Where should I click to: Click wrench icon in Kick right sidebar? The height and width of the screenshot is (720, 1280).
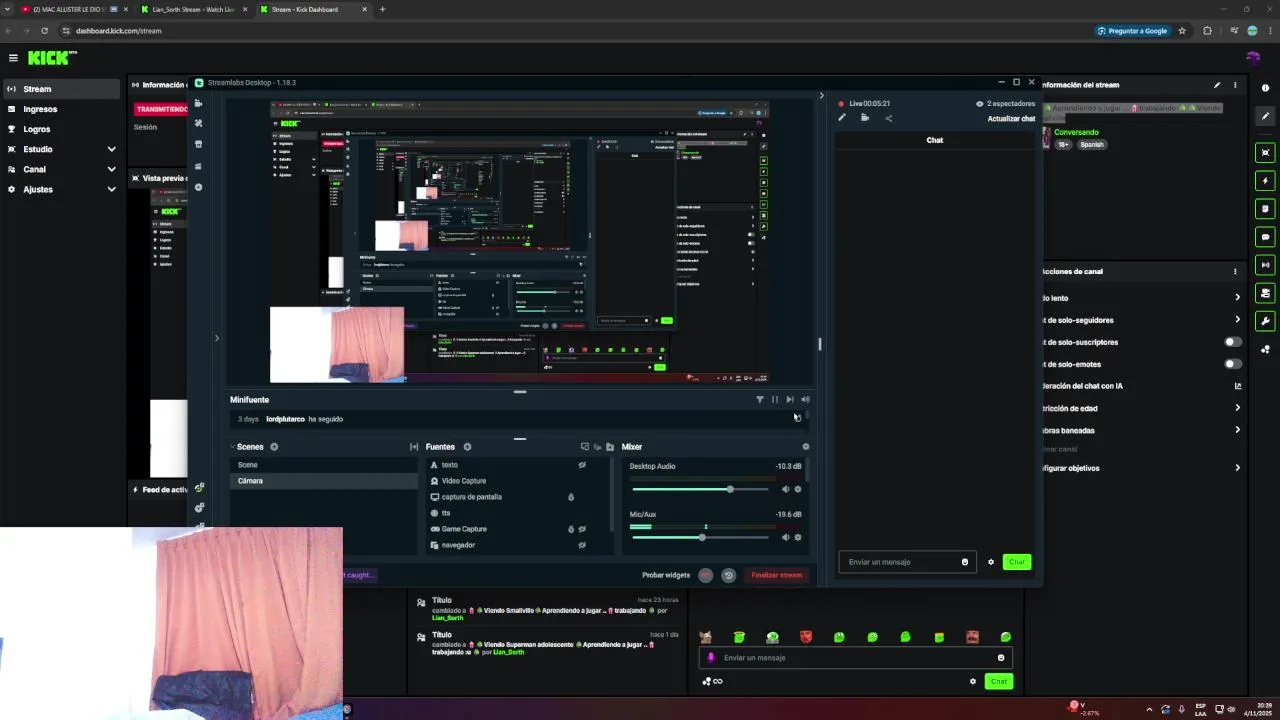[x=1266, y=321]
